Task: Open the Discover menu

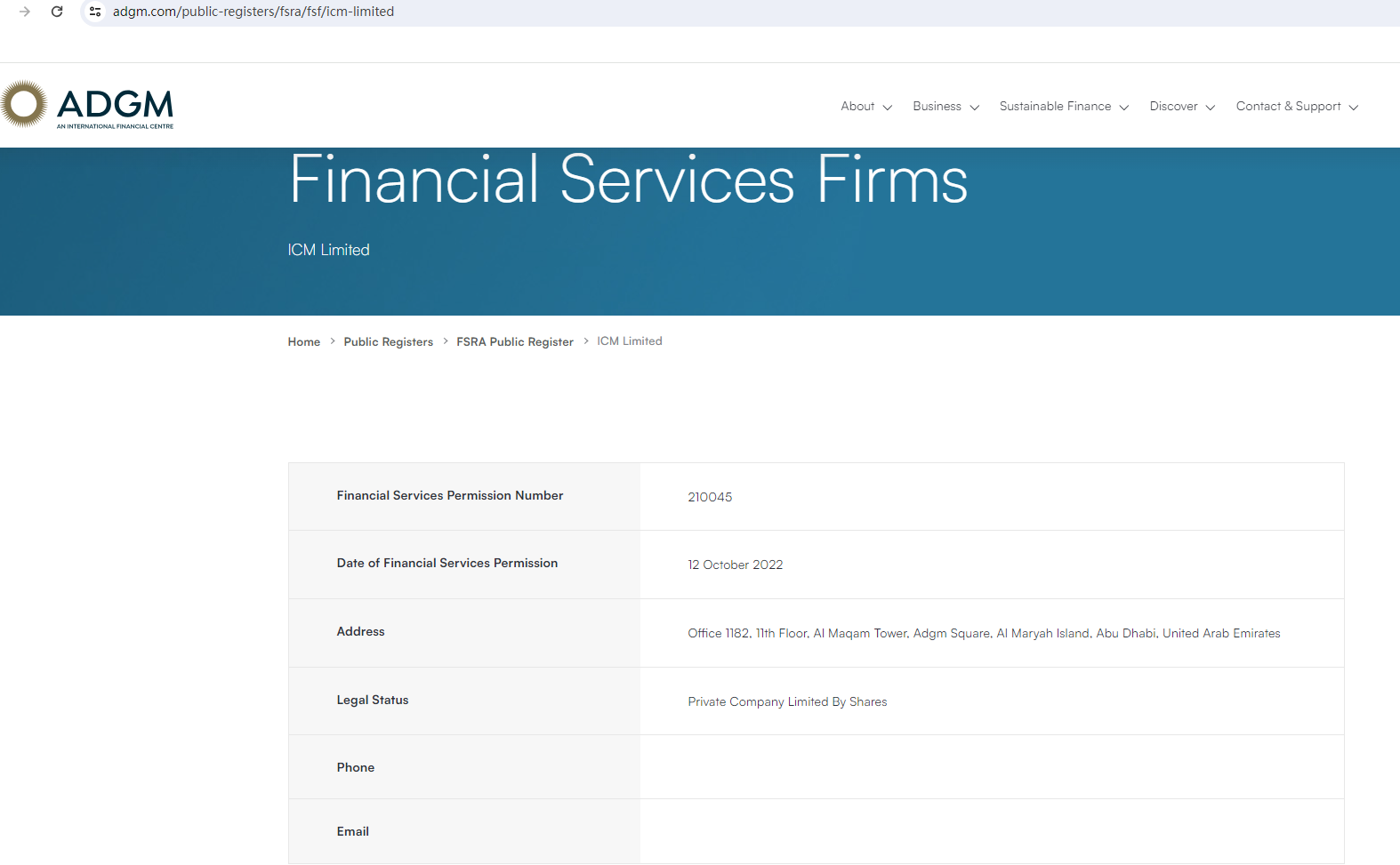Action: coord(1173,107)
